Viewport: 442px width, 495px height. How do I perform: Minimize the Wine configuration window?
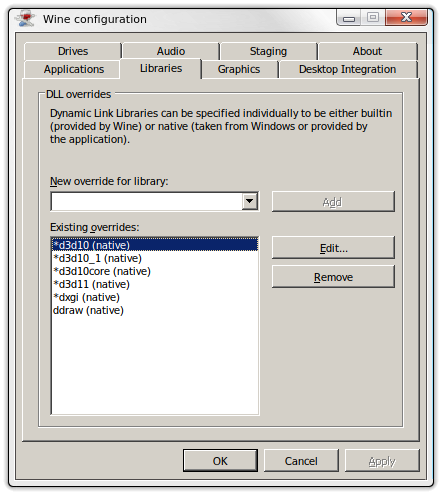pos(349,17)
